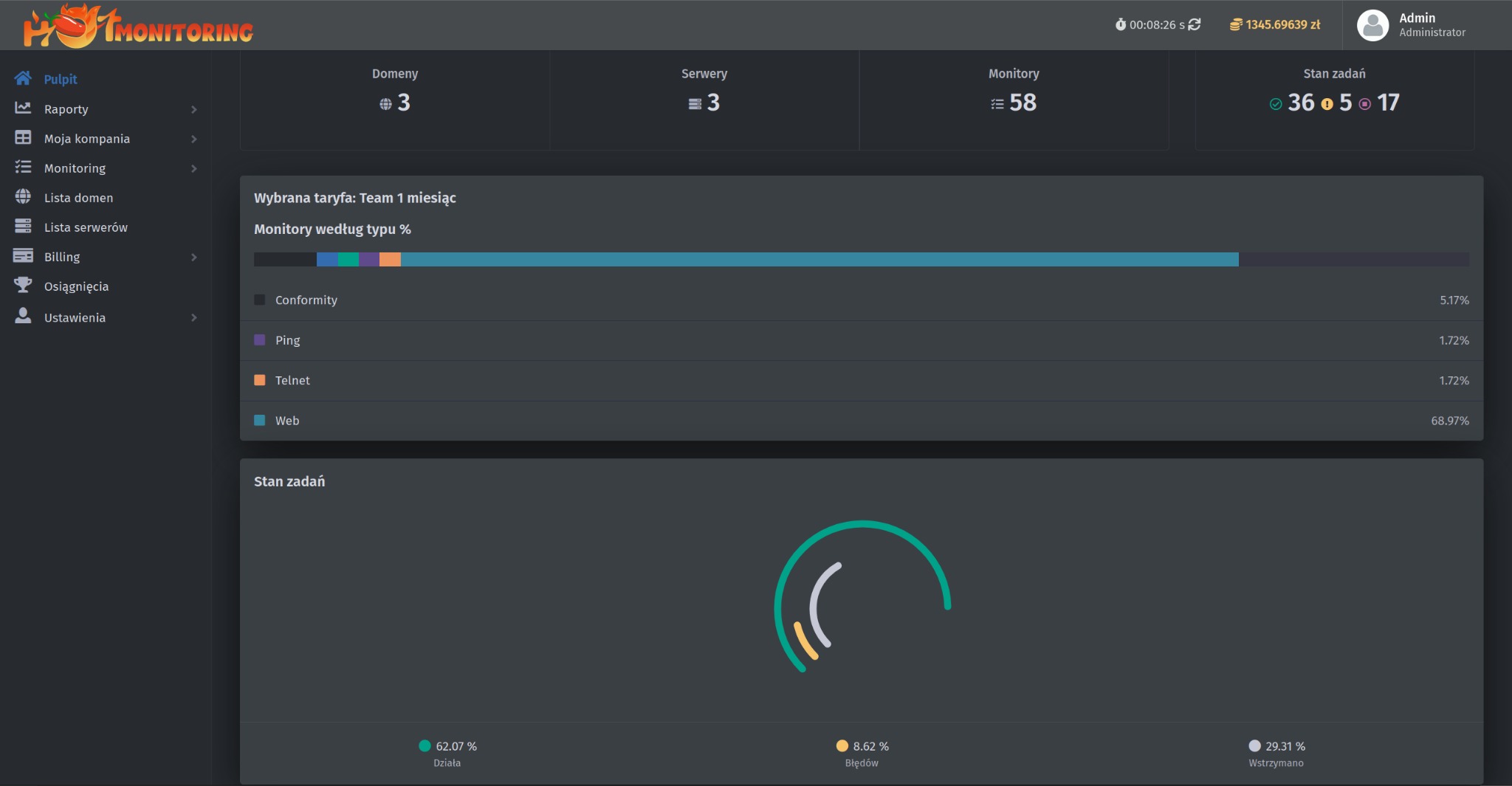This screenshot has height=786, width=1512.
Task: Click the coins balance icon
Action: pos(1235,25)
